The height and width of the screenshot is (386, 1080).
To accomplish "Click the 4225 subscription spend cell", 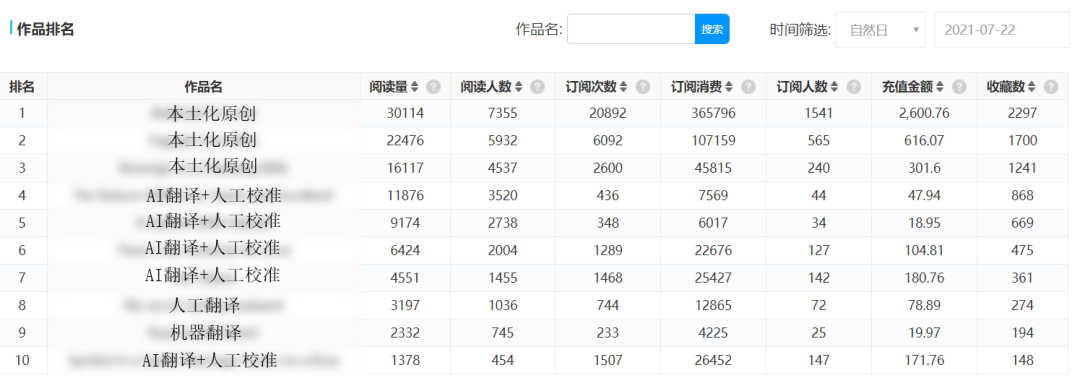I will coord(713,333).
